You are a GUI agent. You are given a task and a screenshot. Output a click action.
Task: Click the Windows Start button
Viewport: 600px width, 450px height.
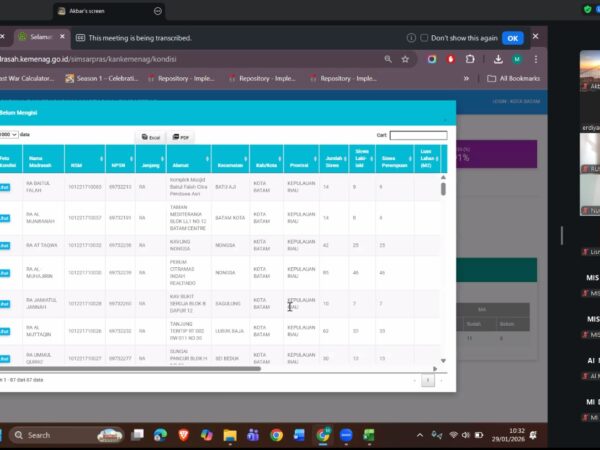click(x=5, y=435)
